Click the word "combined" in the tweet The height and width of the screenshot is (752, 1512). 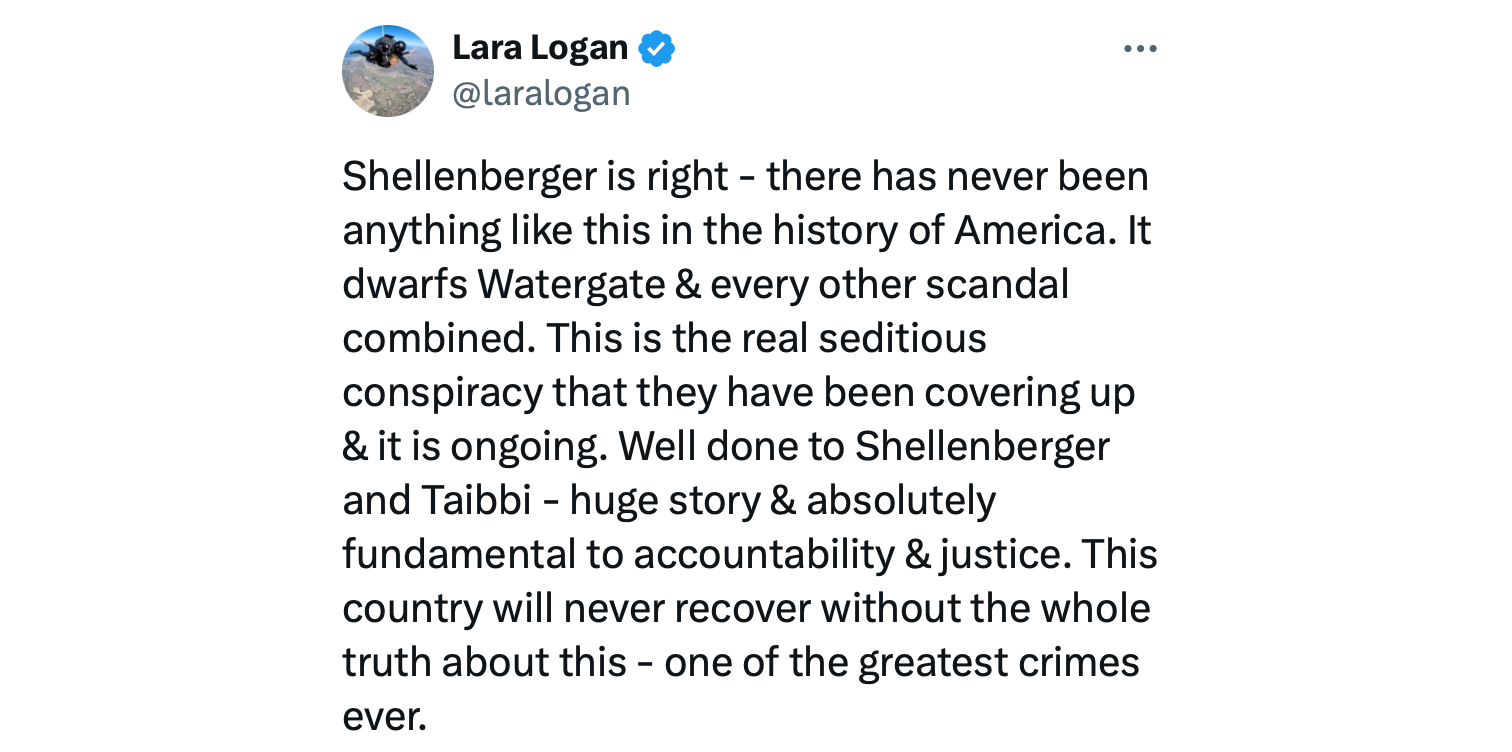click(436, 339)
